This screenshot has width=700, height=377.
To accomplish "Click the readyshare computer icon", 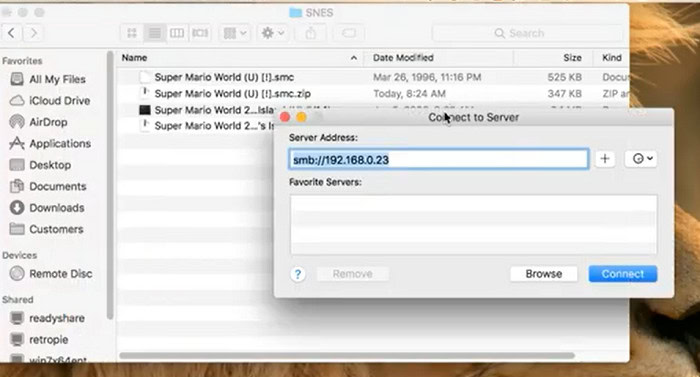I will (17, 318).
